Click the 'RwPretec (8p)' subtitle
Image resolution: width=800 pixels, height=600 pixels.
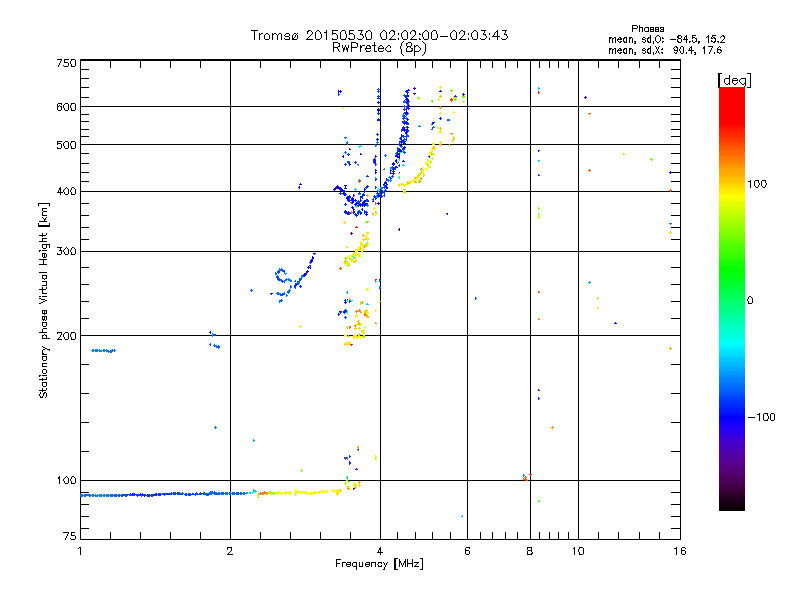click(379, 48)
